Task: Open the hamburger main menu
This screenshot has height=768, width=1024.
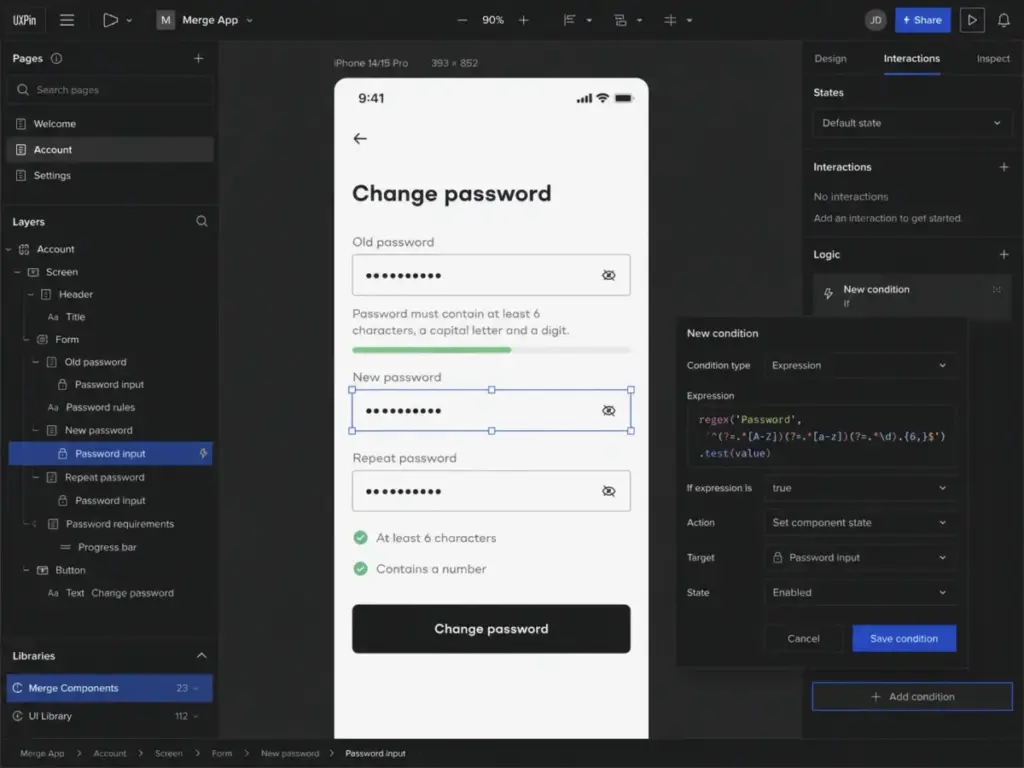Action: (67, 20)
